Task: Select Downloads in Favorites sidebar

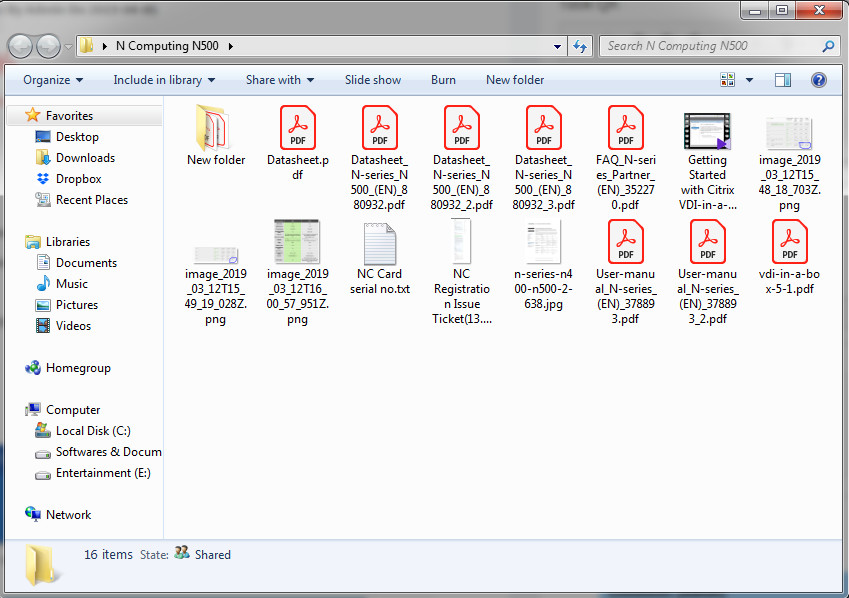Action: 85,158
